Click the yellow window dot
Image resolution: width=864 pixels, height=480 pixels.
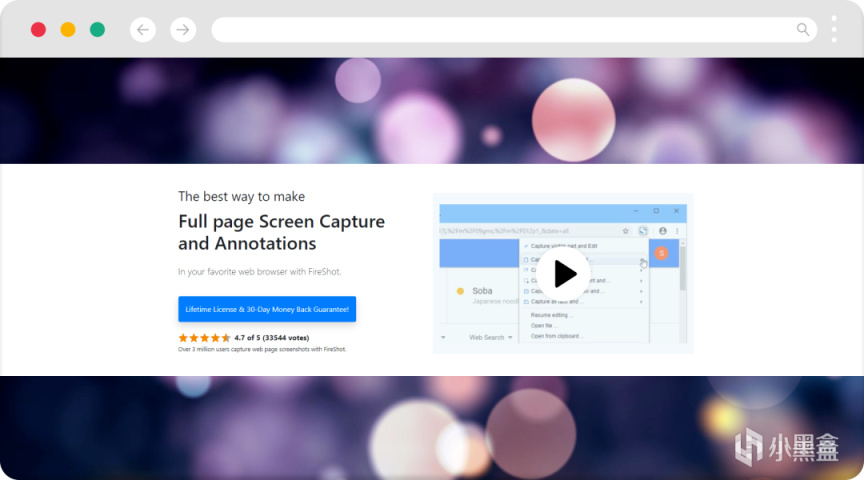[68, 30]
